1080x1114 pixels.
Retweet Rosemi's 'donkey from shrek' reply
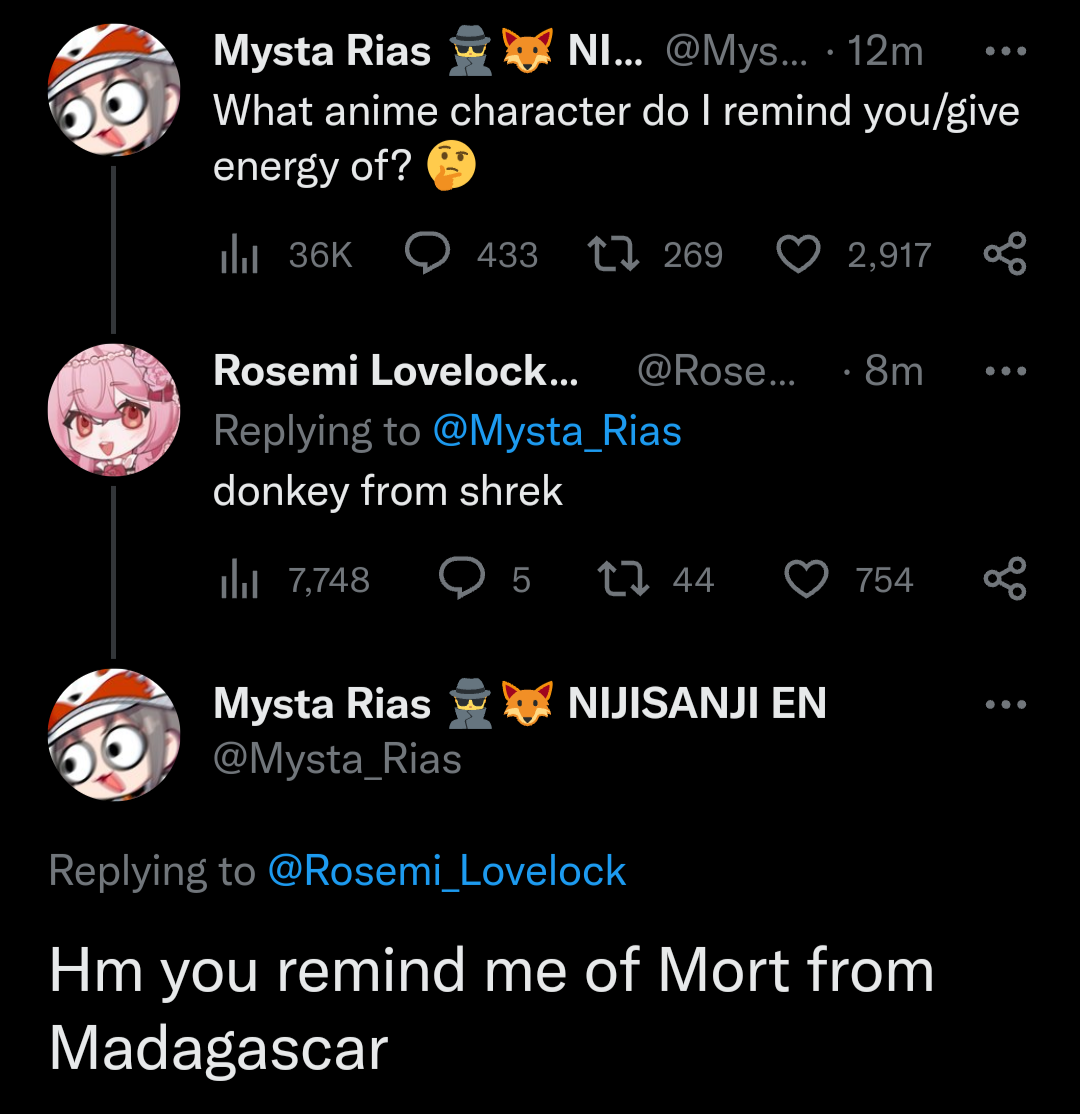point(623,579)
